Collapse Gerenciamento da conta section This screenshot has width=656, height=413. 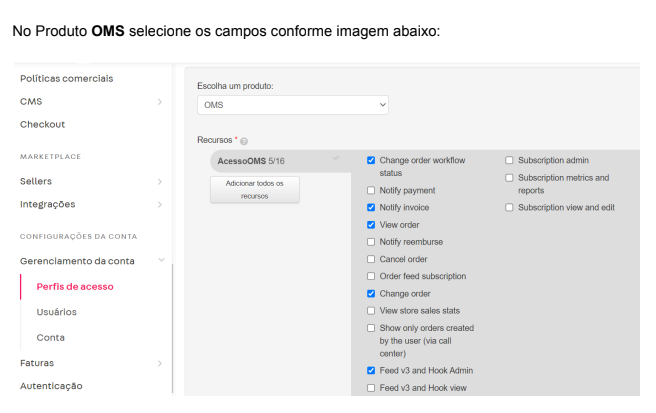(x=159, y=261)
